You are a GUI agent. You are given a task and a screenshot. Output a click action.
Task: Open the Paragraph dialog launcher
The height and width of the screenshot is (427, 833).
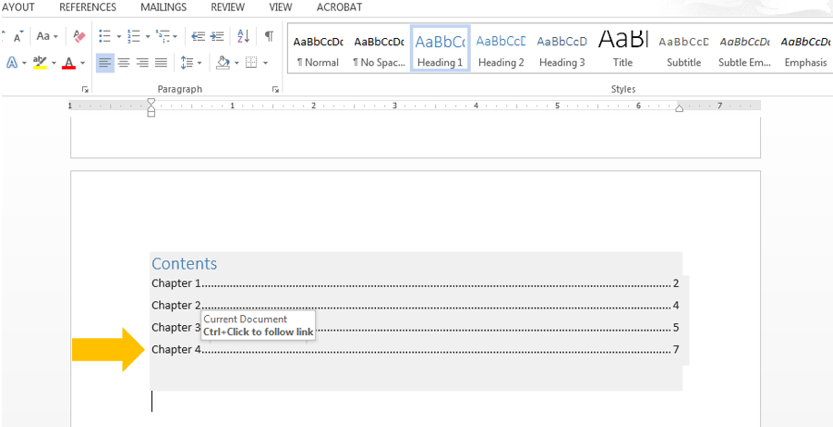(275, 90)
